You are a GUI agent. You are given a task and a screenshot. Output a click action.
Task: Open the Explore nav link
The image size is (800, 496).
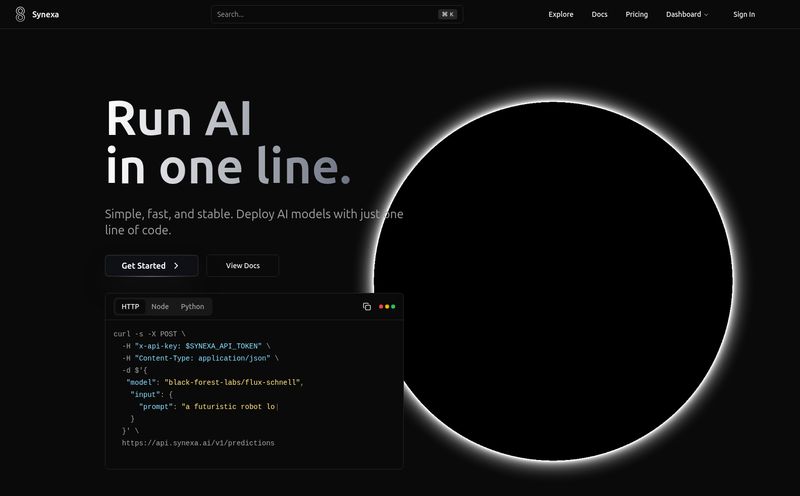click(x=561, y=14)
